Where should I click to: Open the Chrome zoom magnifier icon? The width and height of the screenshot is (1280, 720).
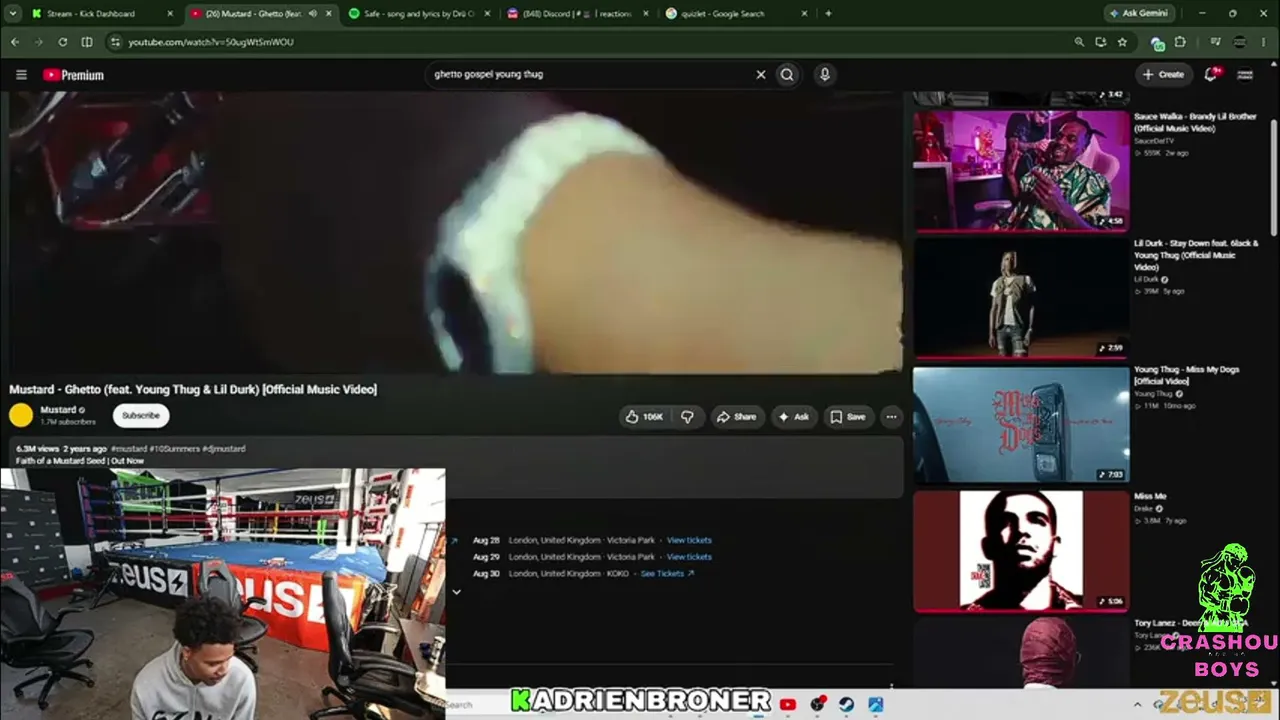coord(1079,42)
